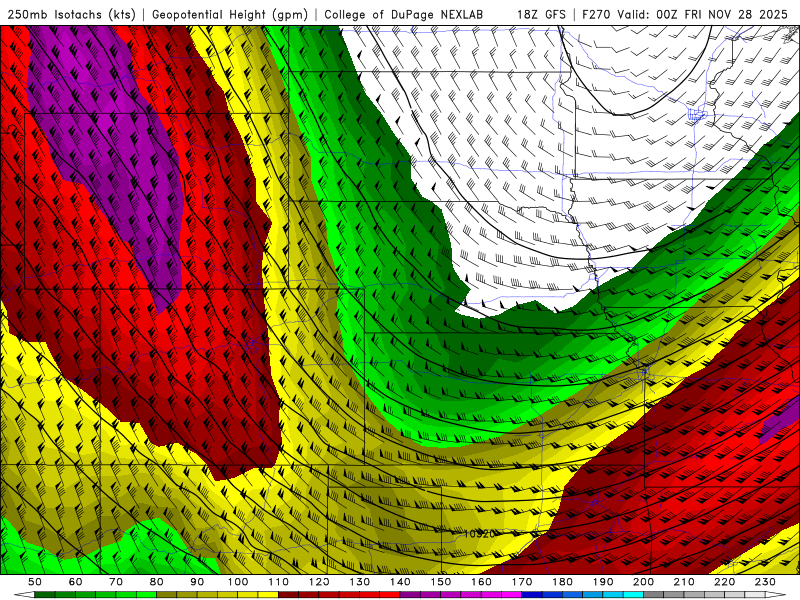800x600 pixels.
Task: Click the '60' value on the legend scale
Action: coord(76,582)
